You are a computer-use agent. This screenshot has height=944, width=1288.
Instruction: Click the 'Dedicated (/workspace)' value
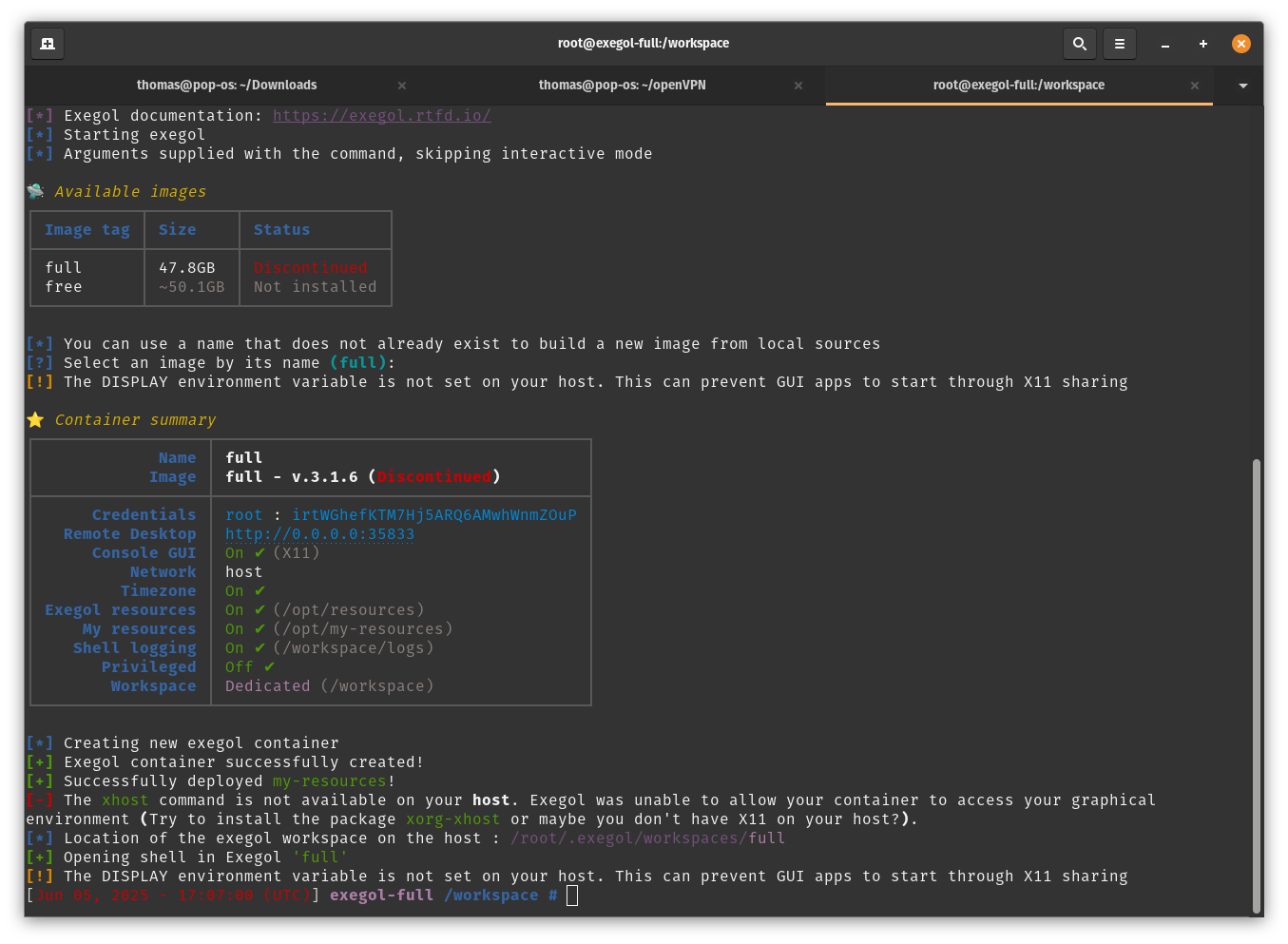point(330,686)
